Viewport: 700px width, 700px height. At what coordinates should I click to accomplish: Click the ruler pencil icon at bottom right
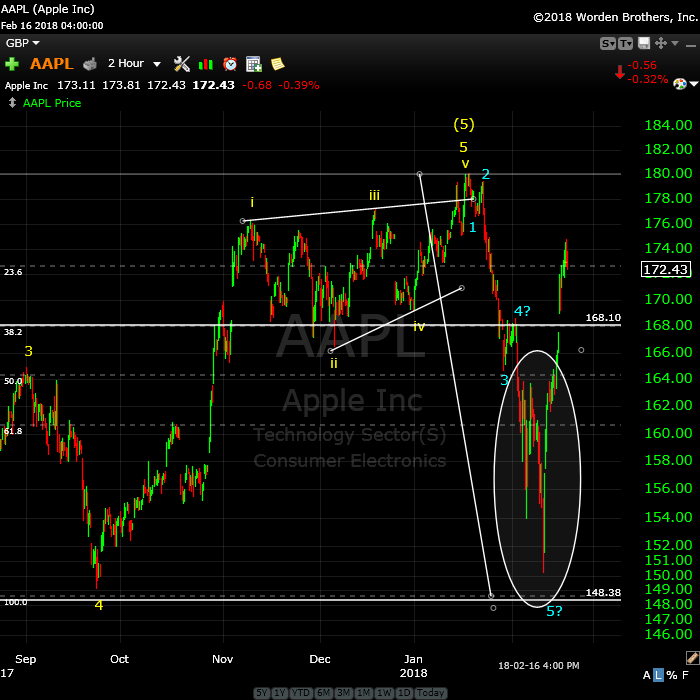click(692, 658)
